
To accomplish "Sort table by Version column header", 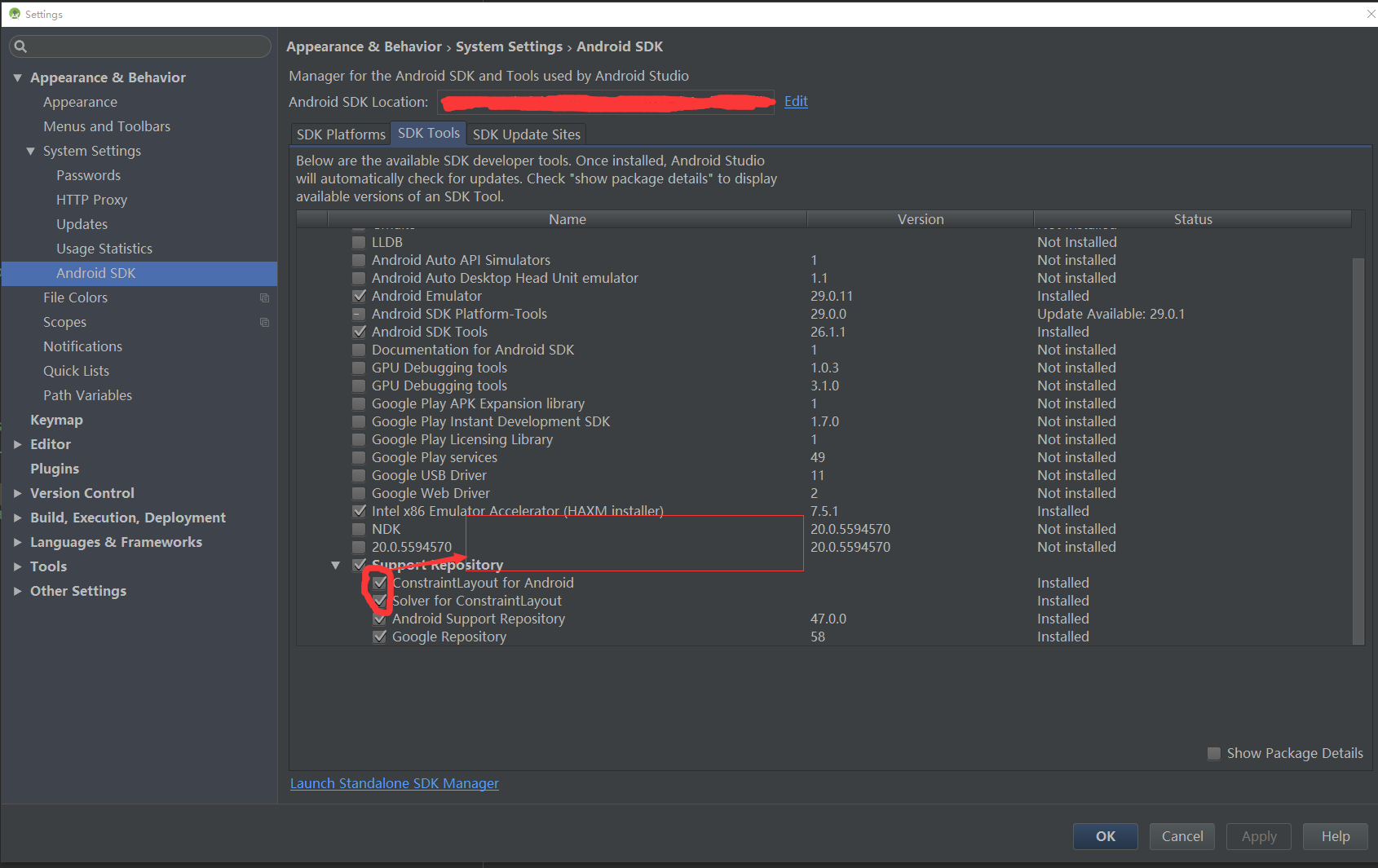I will coord(921,219).
